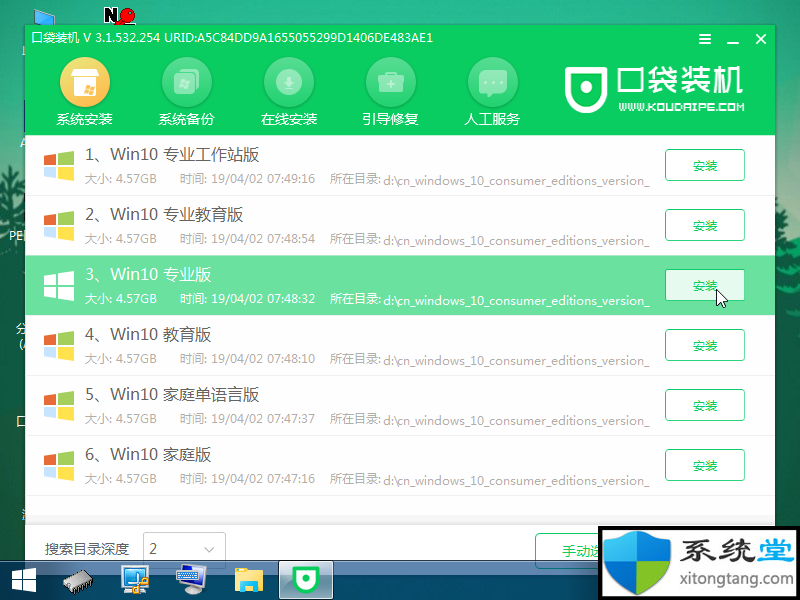Click Windows logo of Win10 家庭单语言版 row

coord(59,406)
